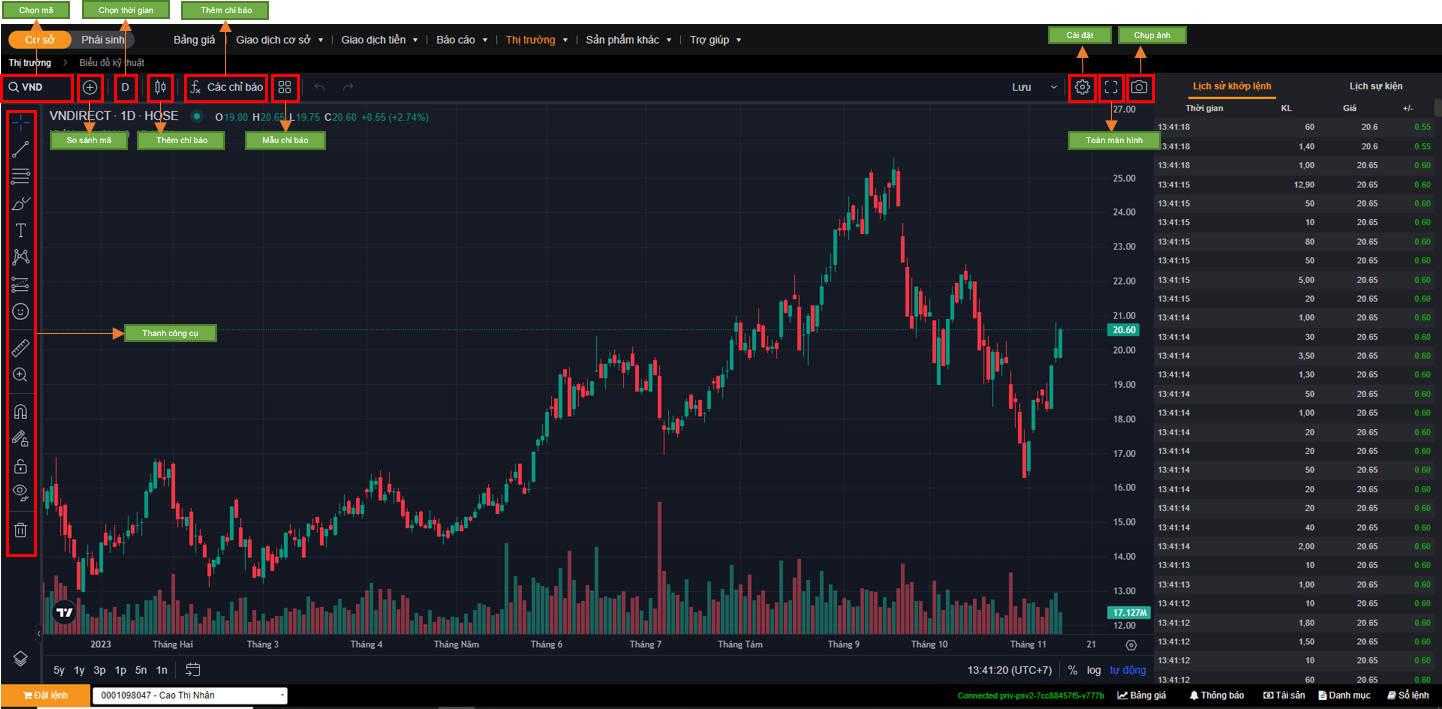Select the 5y time range

[x=59, y=670]
